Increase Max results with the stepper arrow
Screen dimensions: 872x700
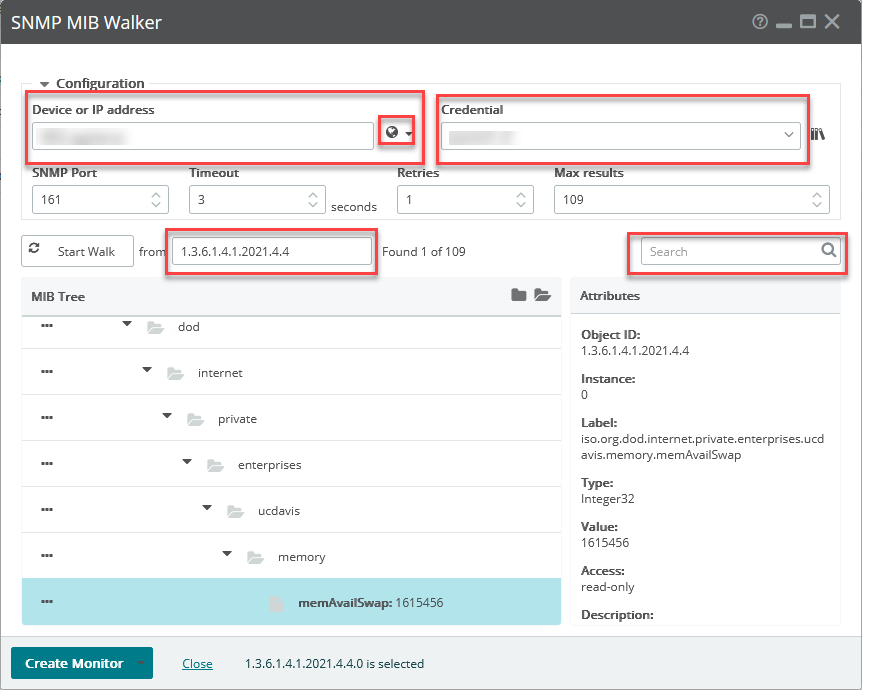coord(817,194)
